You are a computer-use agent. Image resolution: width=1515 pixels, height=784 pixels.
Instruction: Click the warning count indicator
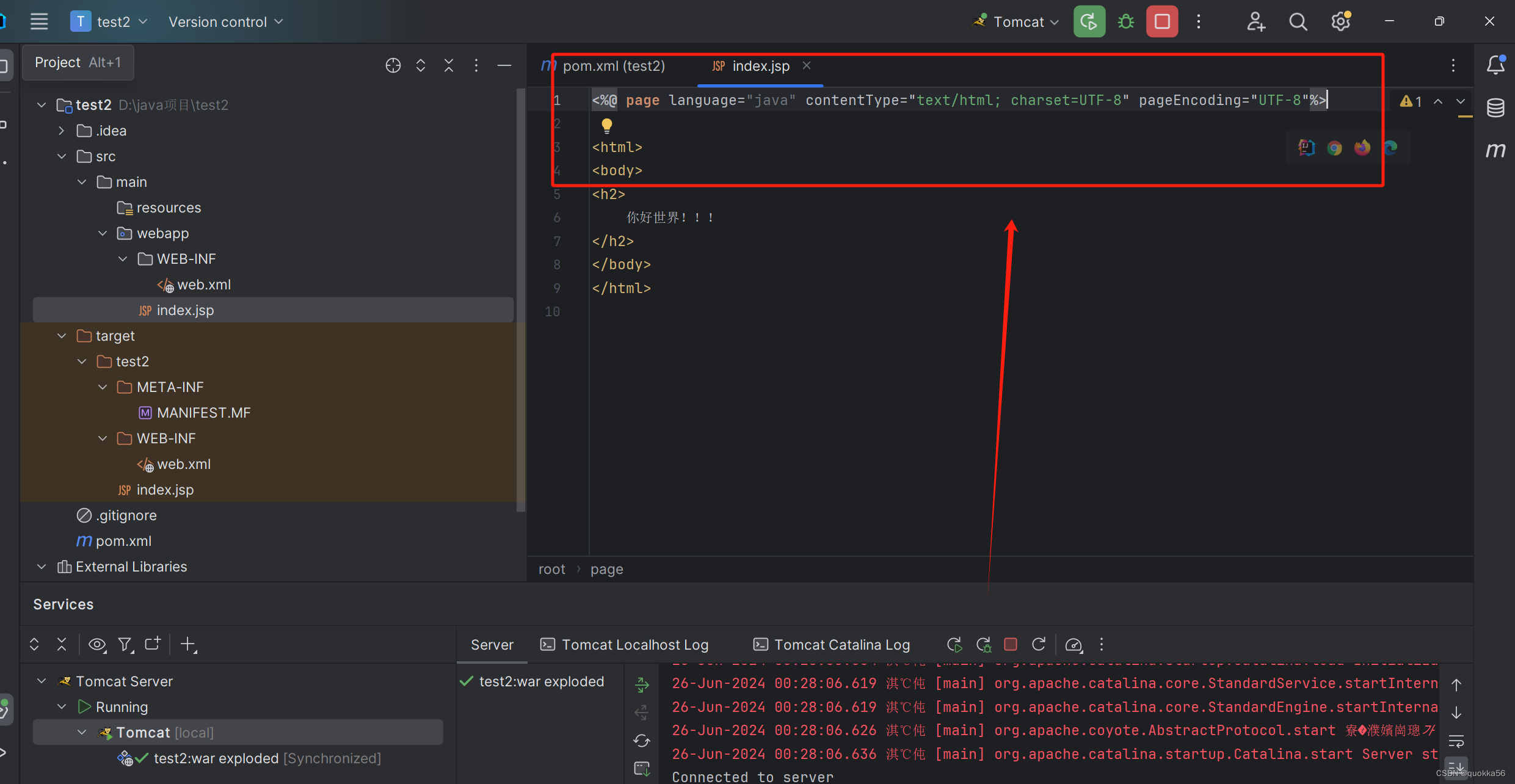[x=1411, y=101]
